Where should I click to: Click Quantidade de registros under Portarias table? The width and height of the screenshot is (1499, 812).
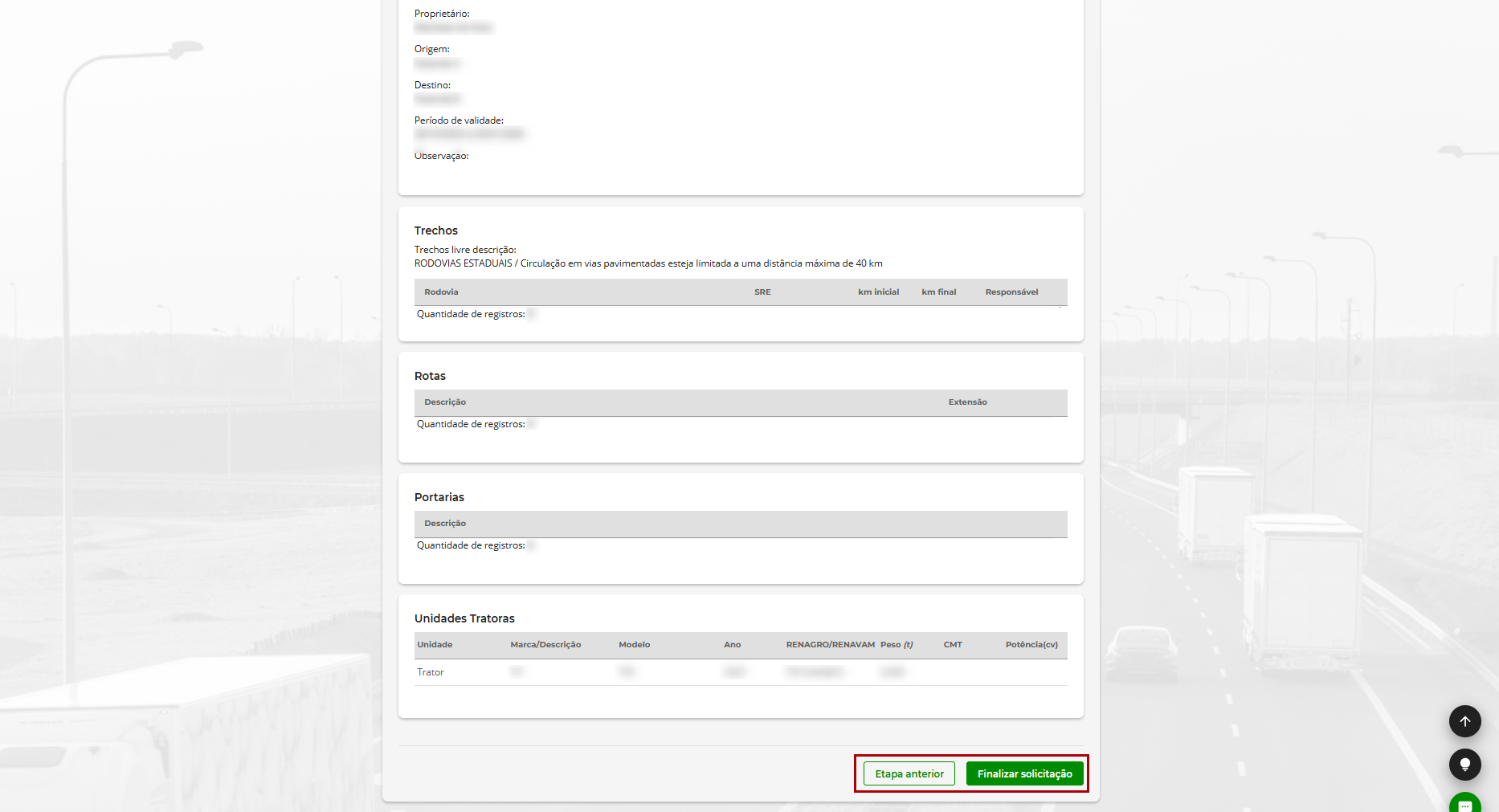tap(471, 545)
